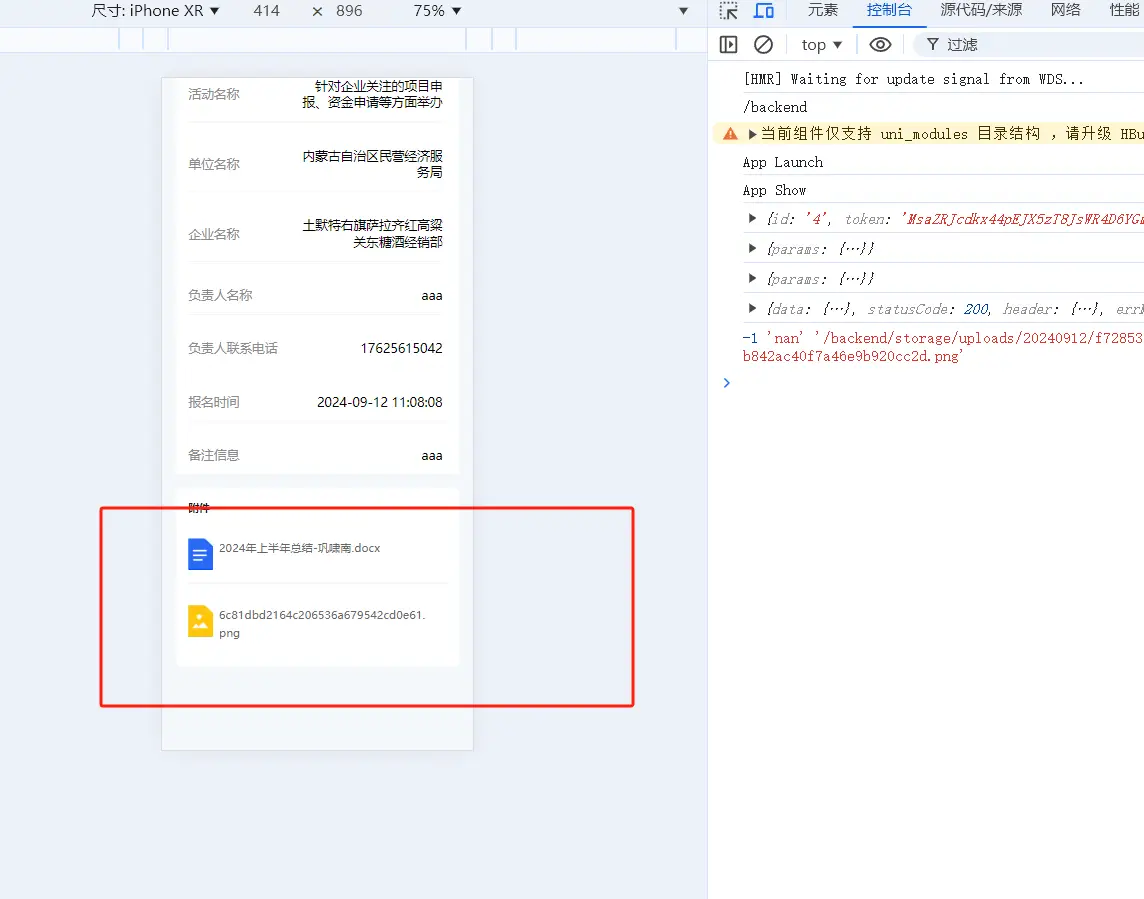1144x899 pixels.
Task: Show the console sidebar panel
Action: (729, 44)
